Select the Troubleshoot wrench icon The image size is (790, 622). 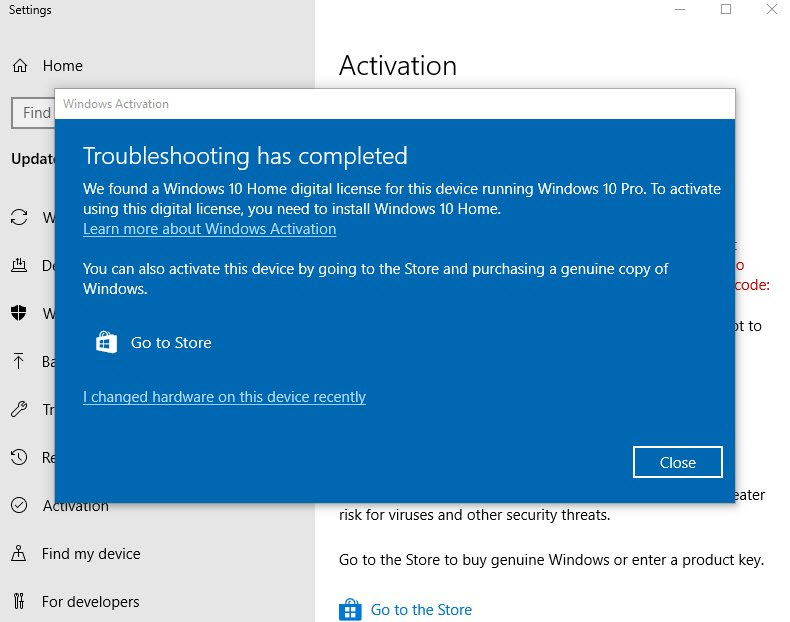point(20,410)
